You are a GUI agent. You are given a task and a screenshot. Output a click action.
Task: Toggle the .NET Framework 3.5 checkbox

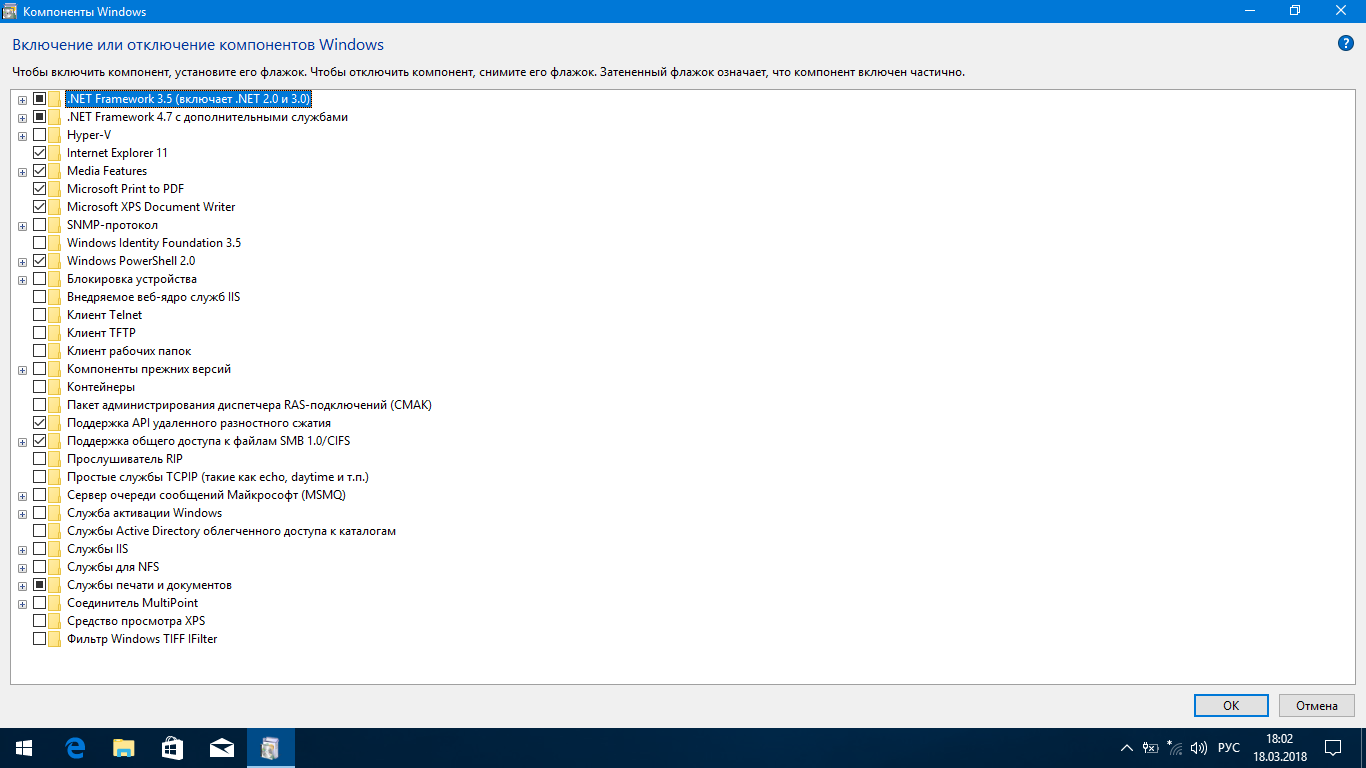click(x=40, y=99)
